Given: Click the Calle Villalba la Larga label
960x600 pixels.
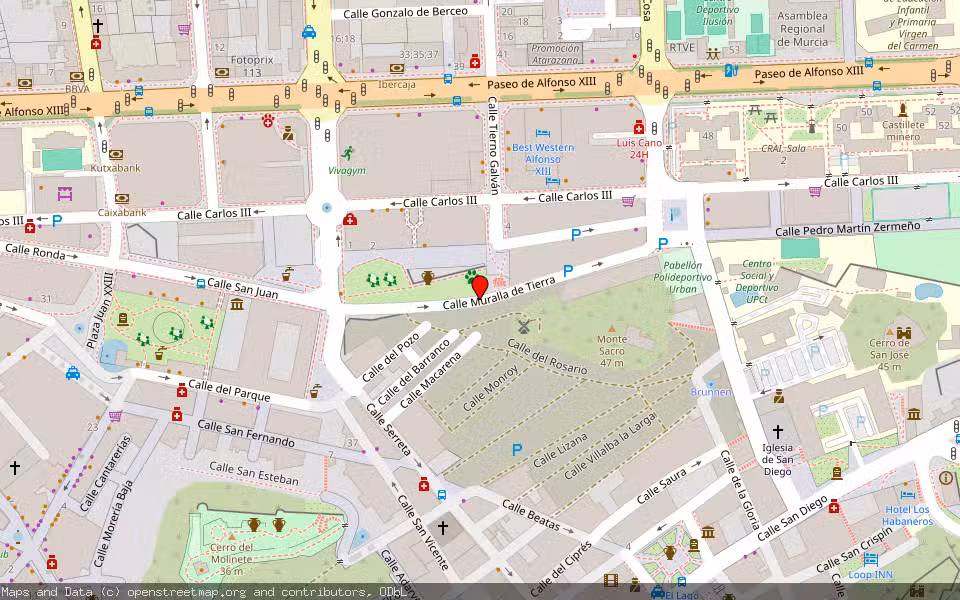Looking at the screenshot, I should 610,446.
